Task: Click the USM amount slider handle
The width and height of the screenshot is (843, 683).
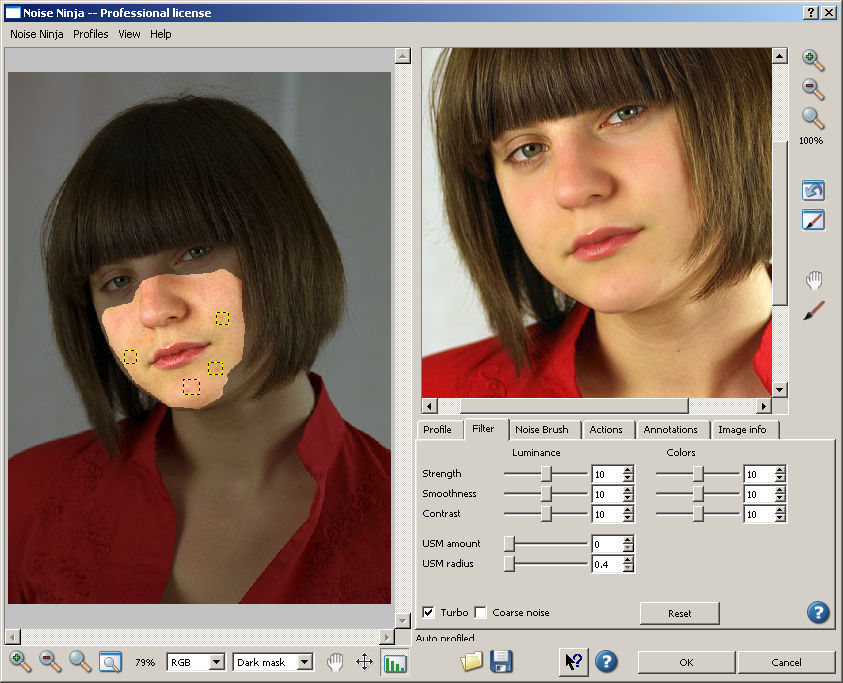Action: point(509,544)
